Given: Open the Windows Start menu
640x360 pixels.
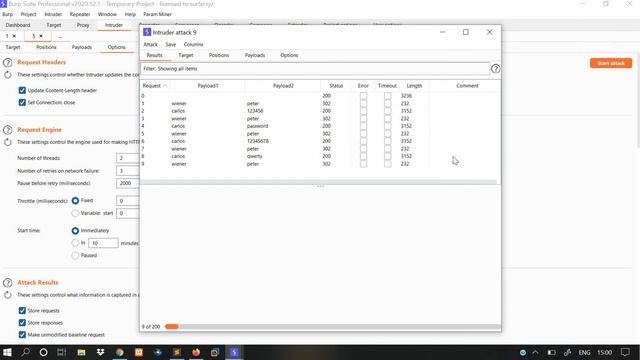Looking at the screenshot, I should tap(7, 352).
